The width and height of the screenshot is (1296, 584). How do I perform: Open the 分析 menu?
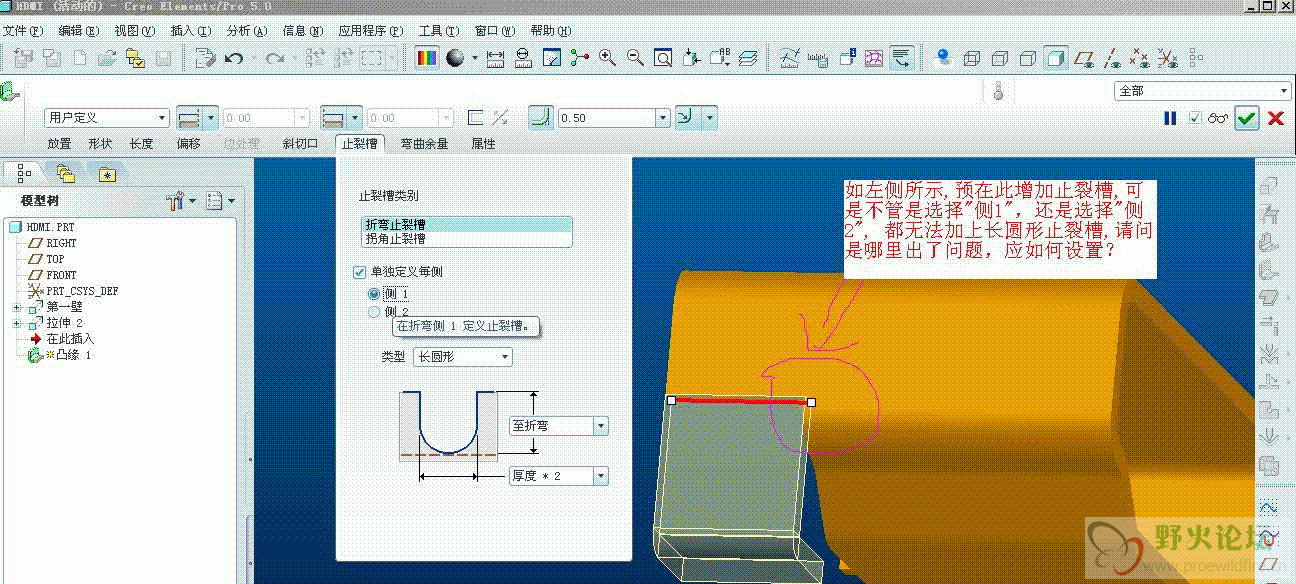coord(246,31)
